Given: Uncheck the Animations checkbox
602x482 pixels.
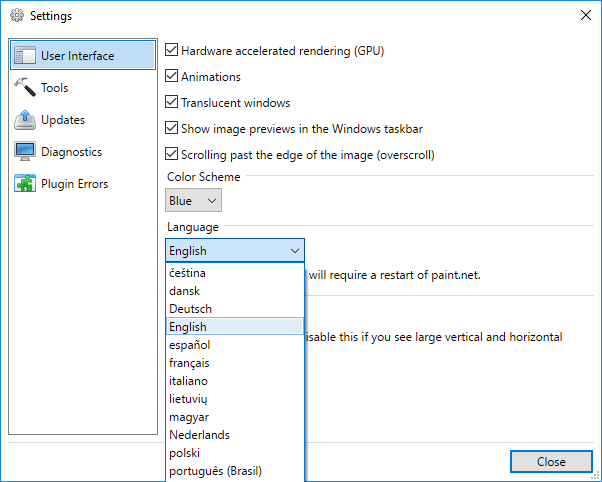Looking at the screenshot, I should click(x=171, y=76).
